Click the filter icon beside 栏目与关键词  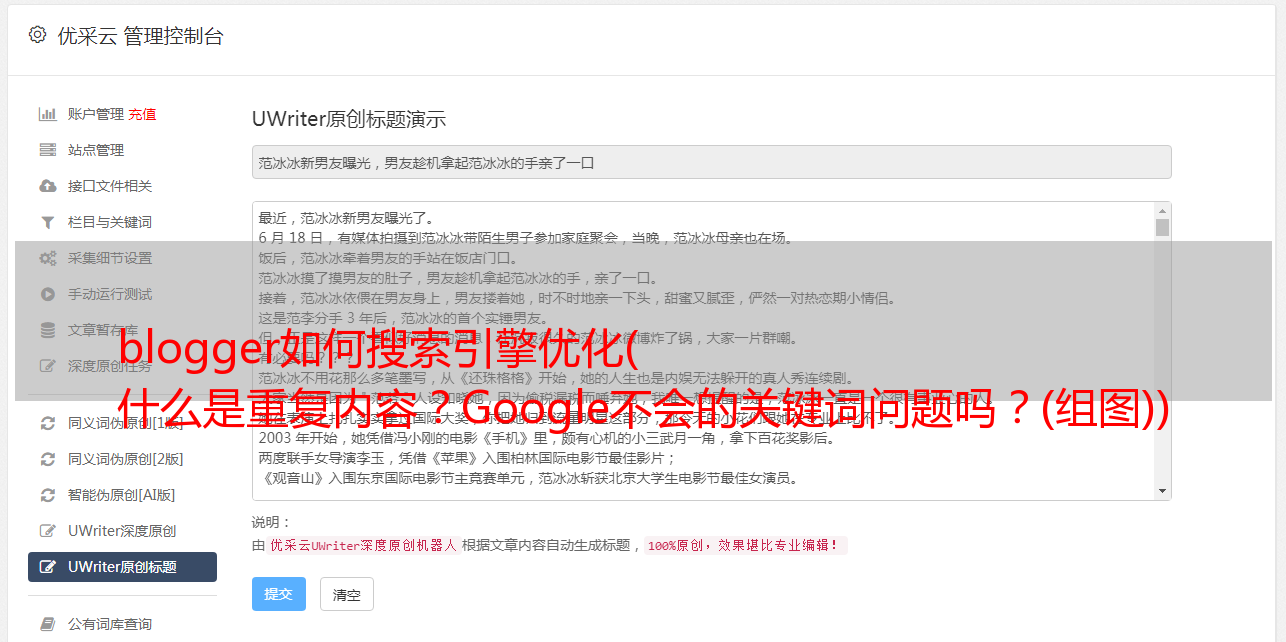pos(47,222)
